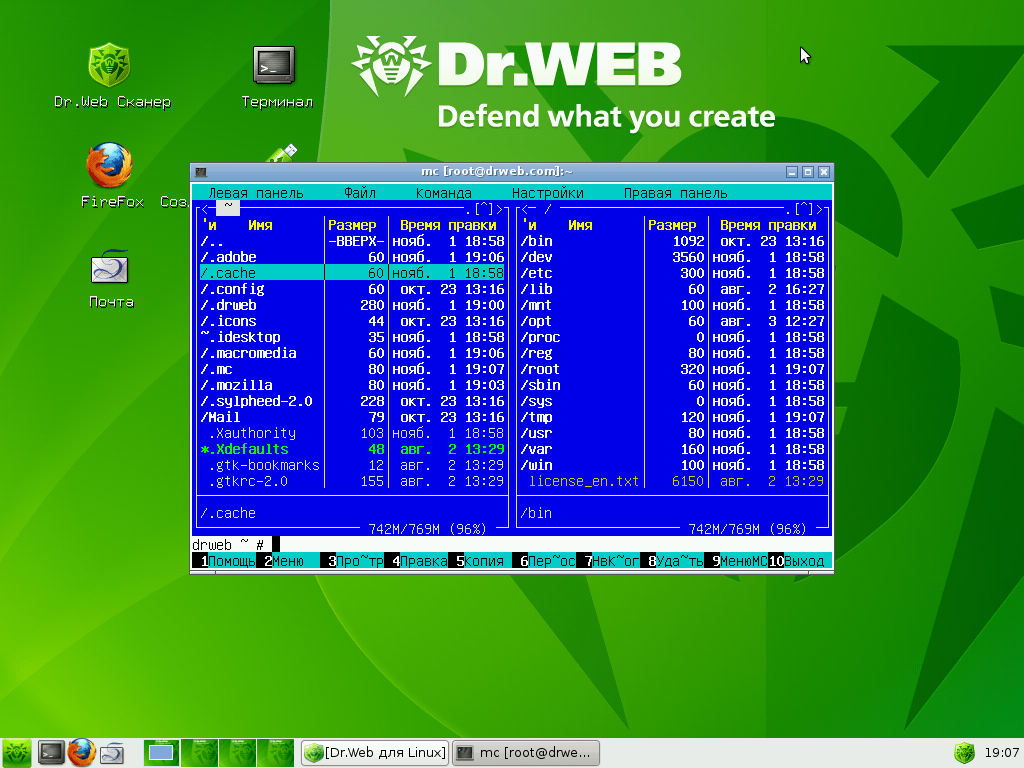Click the 8 Уда~ть delete button

(672, 561)
